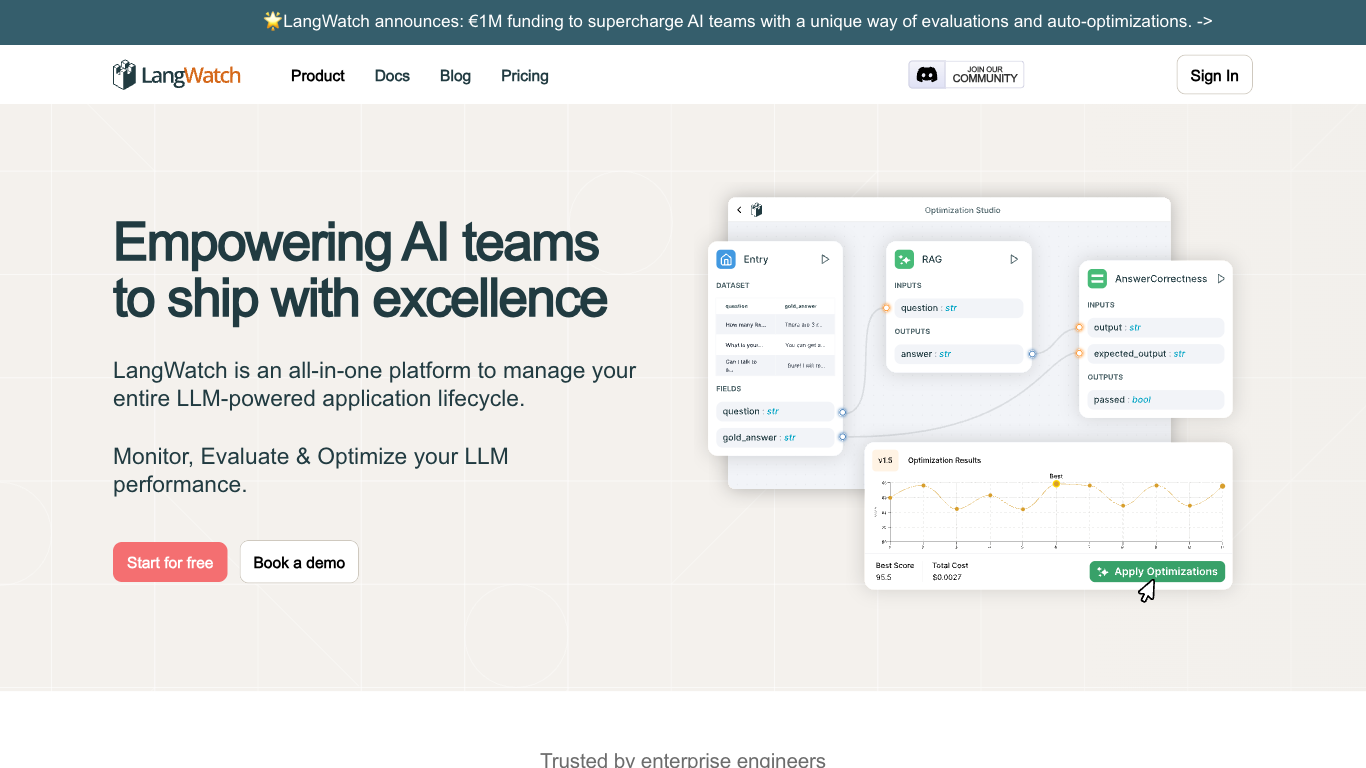1366x768 pixels.
Task: Click the v1.5 version badge
Action: click(x=885, y=460)
